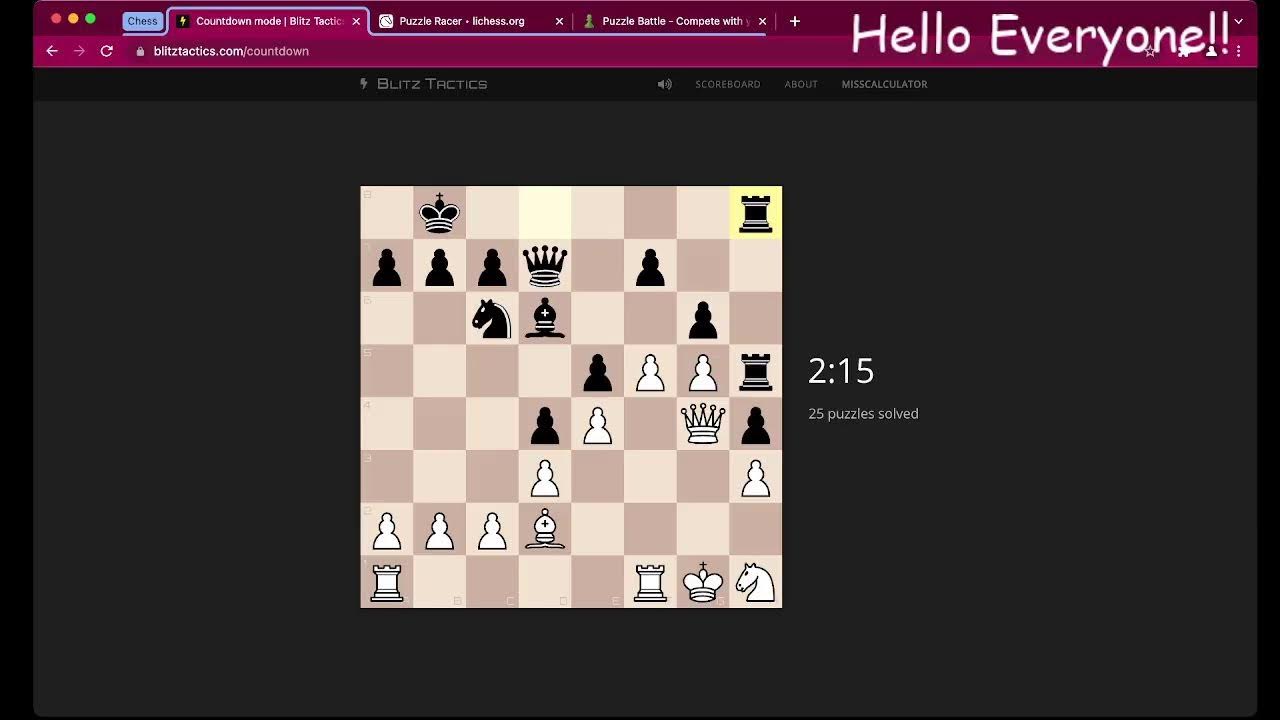Select the white knight on h1
The height and width of the screenshot is (720, 1280).
pos(755,582)
